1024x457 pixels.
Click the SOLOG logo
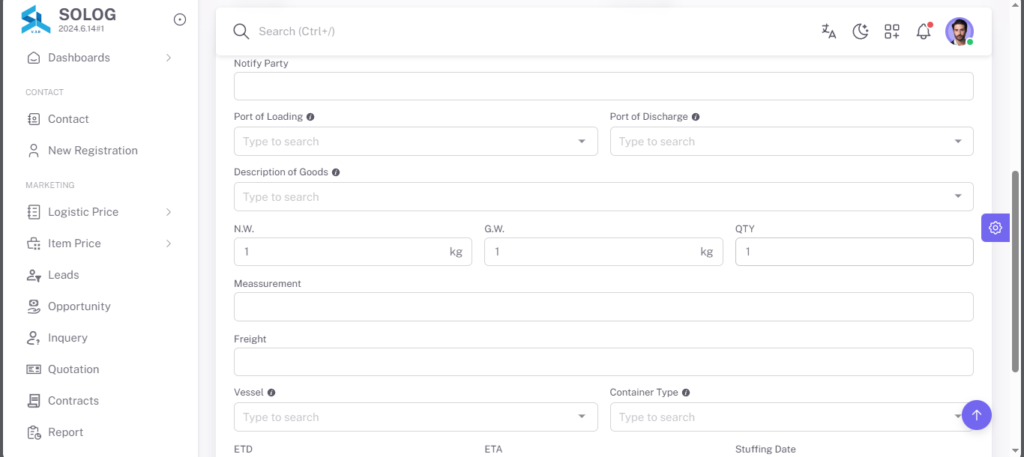(36, 20)
